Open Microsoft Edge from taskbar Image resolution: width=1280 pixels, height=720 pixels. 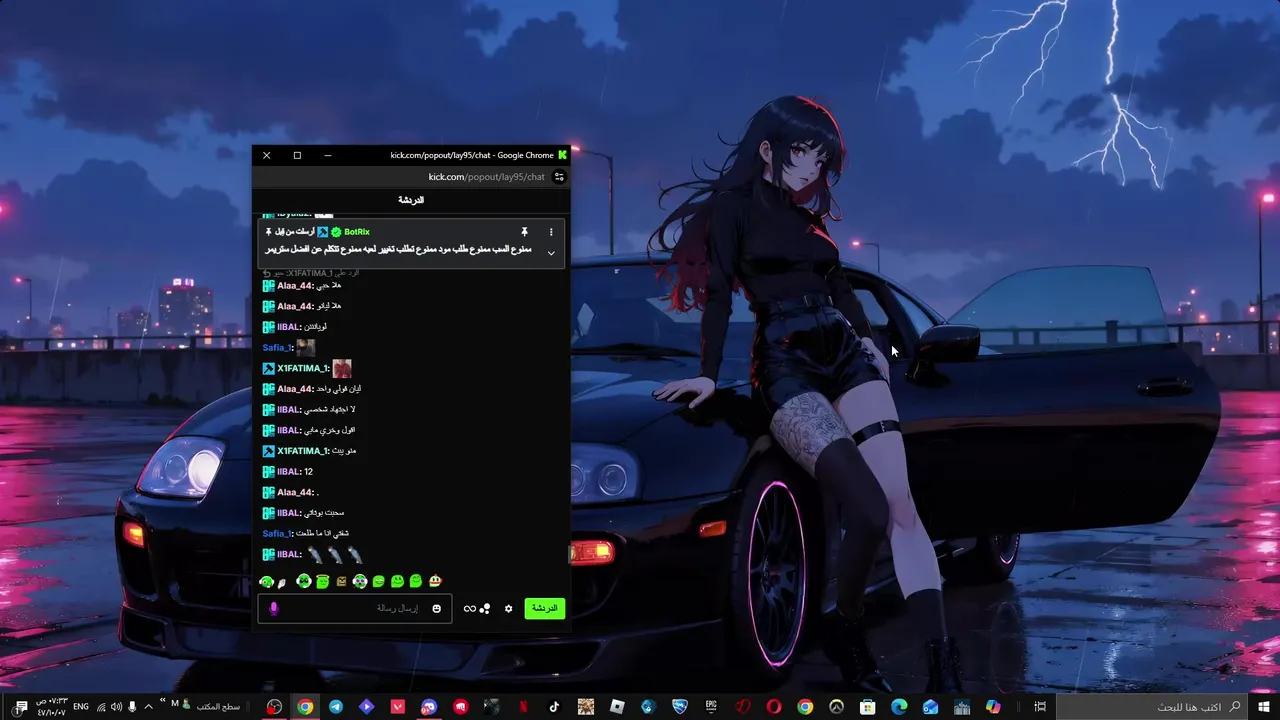(x=899, y=707)
